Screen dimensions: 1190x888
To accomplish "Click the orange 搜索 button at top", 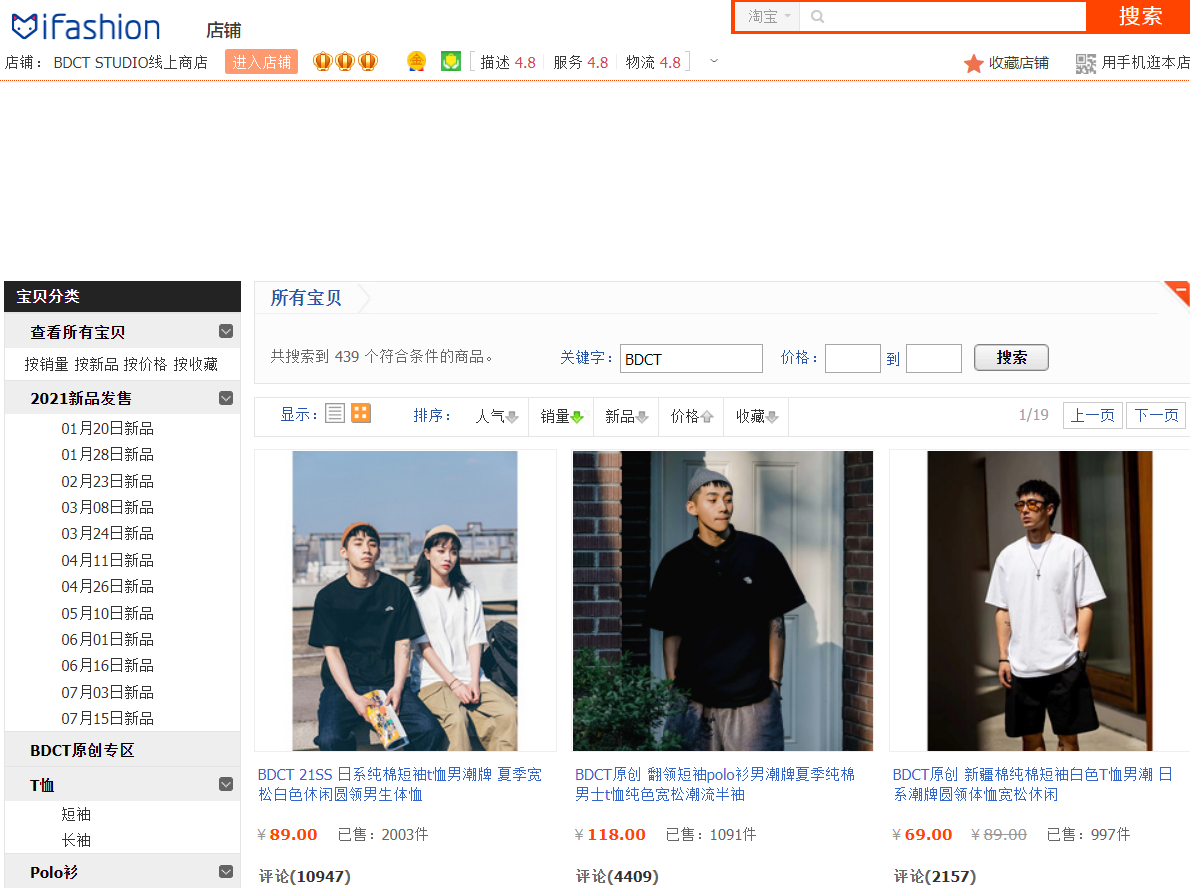I will tap(1139, 16).
